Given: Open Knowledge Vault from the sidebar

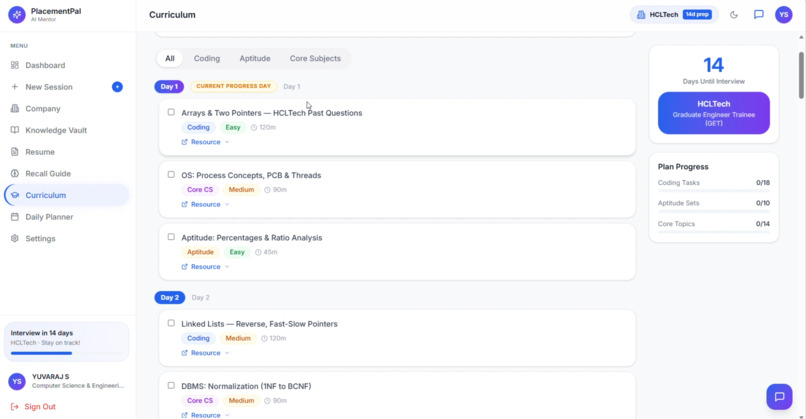Looking at the screenshot, I should click(66, 130).
